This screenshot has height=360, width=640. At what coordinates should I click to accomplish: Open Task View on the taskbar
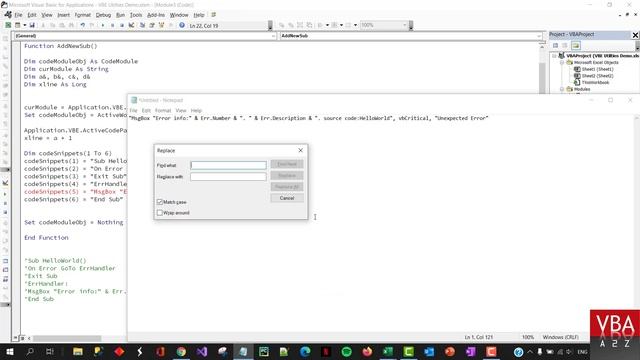pos(50,351)
